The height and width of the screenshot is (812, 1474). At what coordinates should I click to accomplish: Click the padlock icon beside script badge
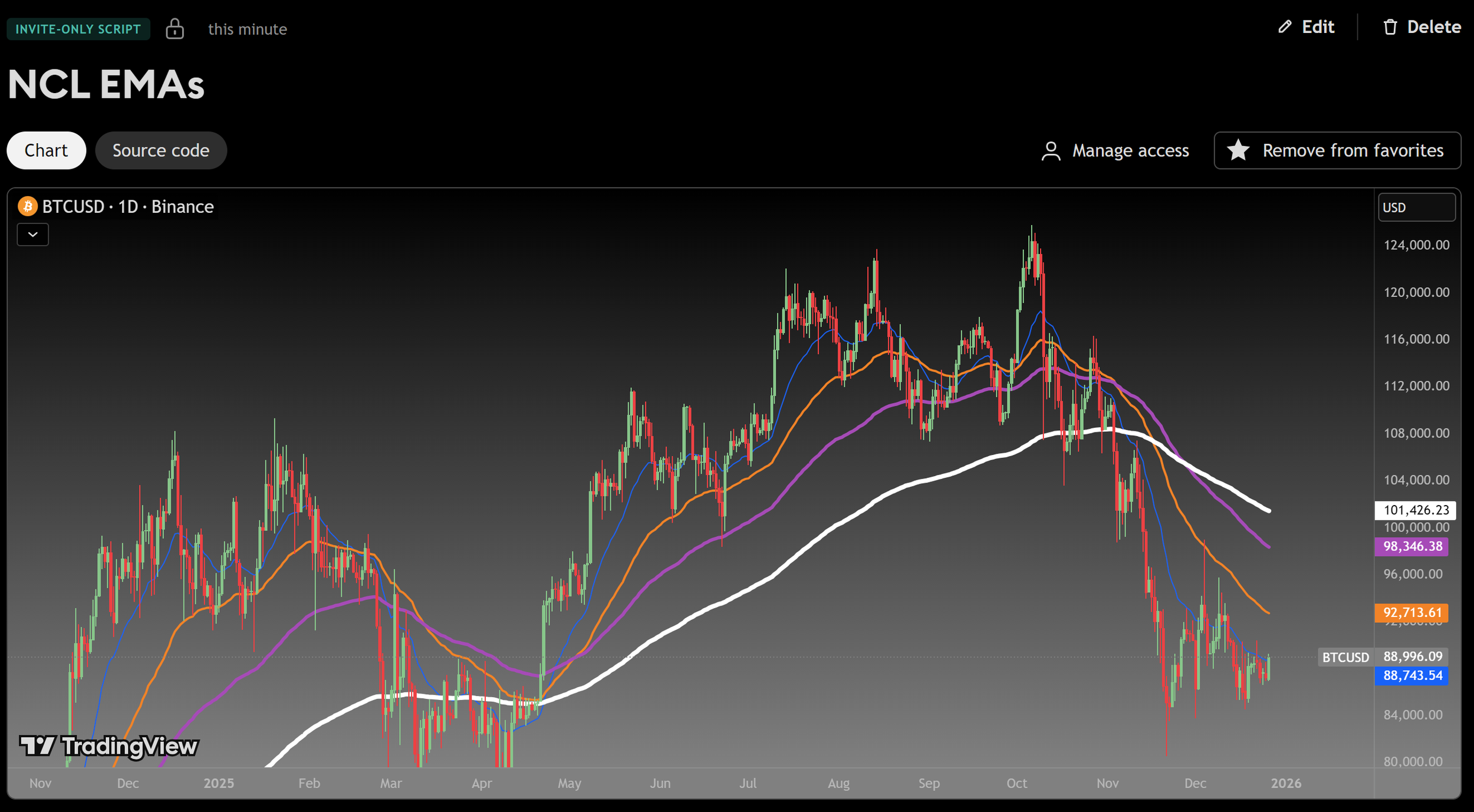(x=175, y=28)
